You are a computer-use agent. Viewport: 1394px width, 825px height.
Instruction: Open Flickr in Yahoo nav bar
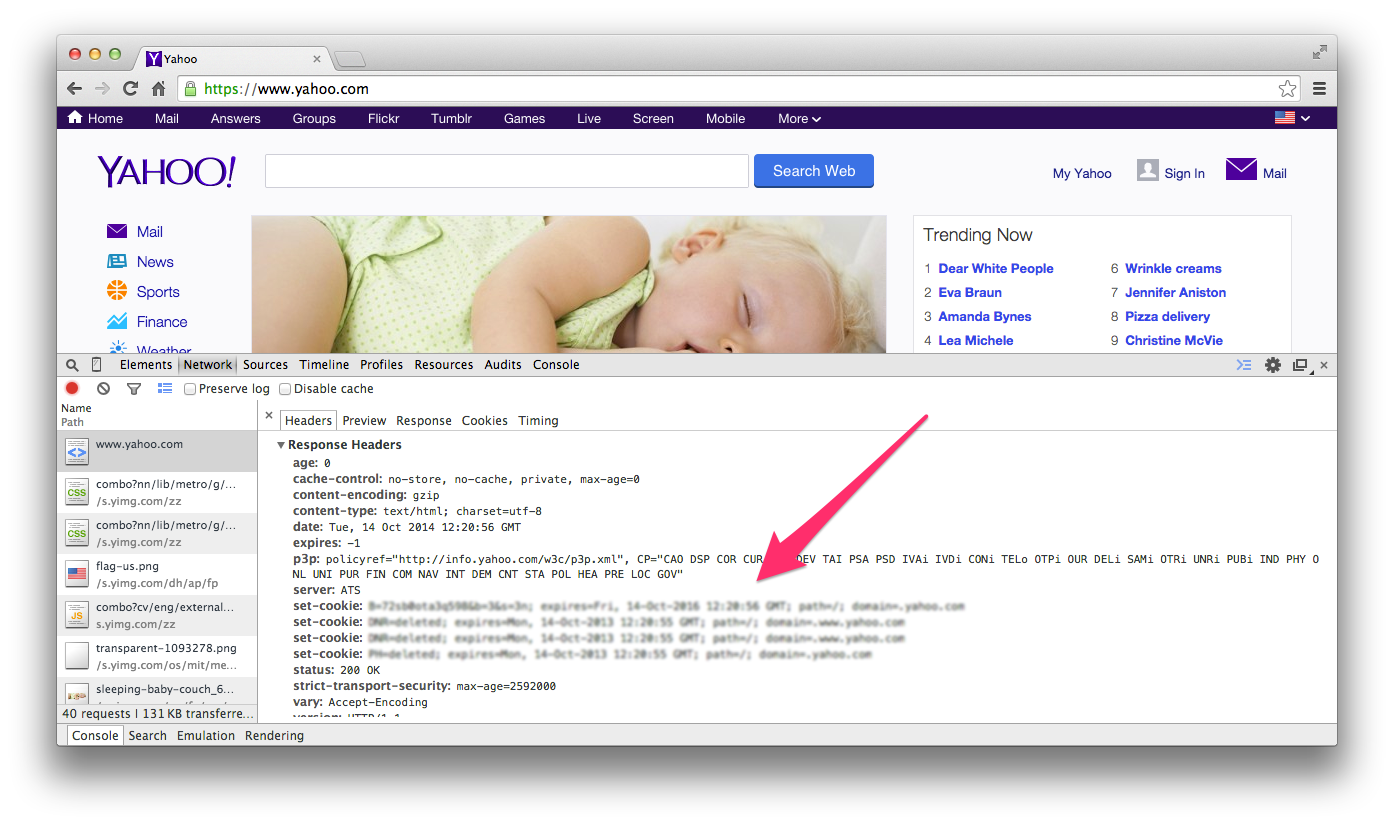[x=383, y=118]
